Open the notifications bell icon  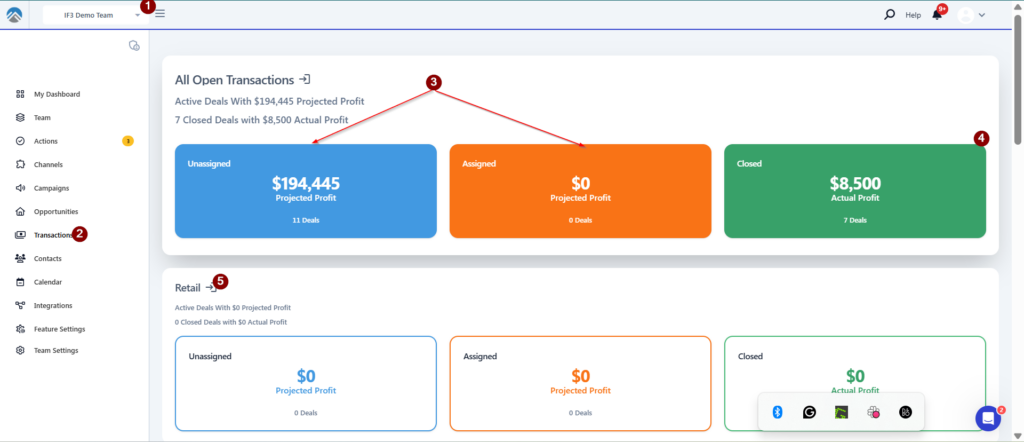point(937,14)
